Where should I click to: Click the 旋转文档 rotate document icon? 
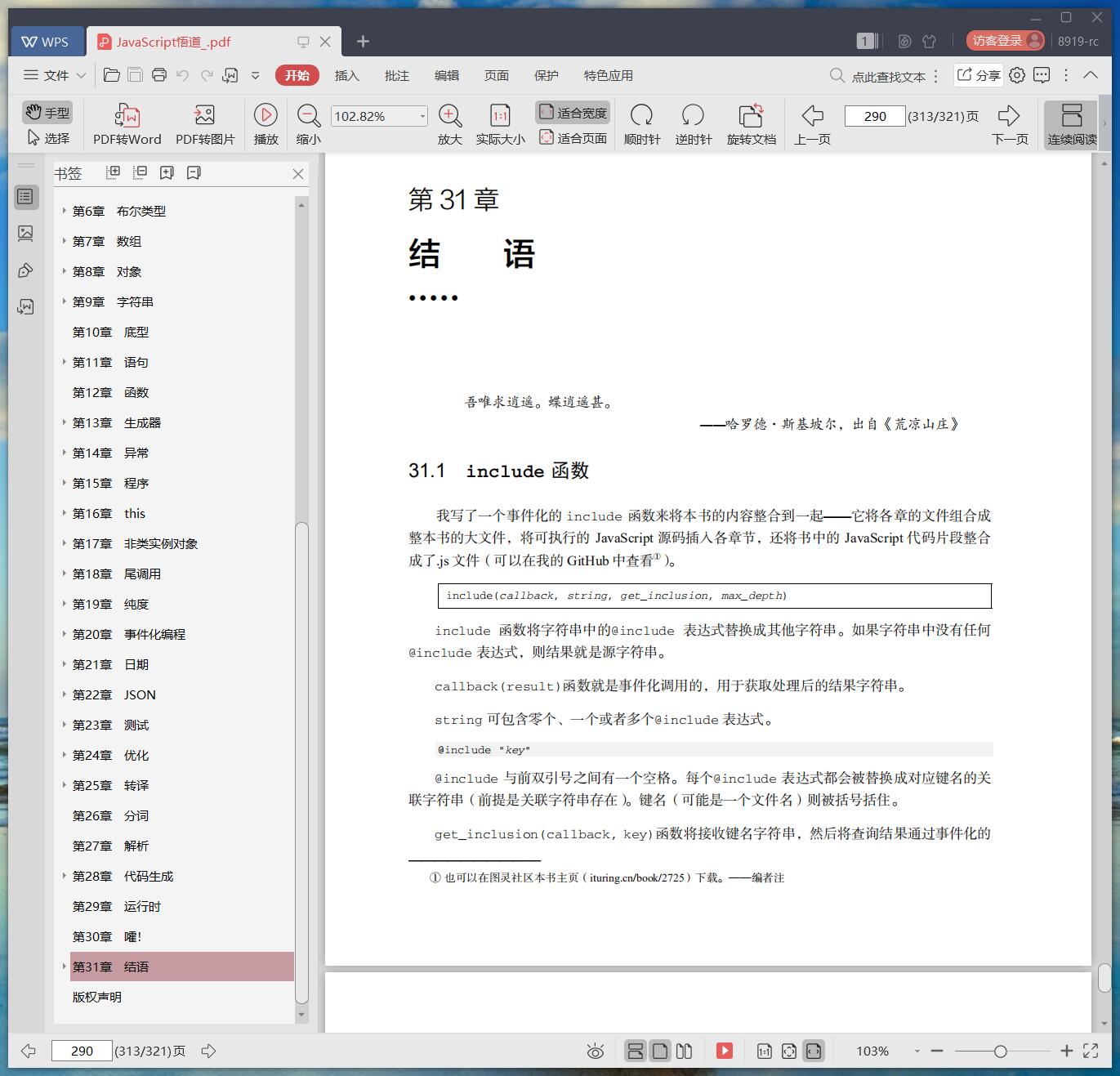click(x=751, y=115)
